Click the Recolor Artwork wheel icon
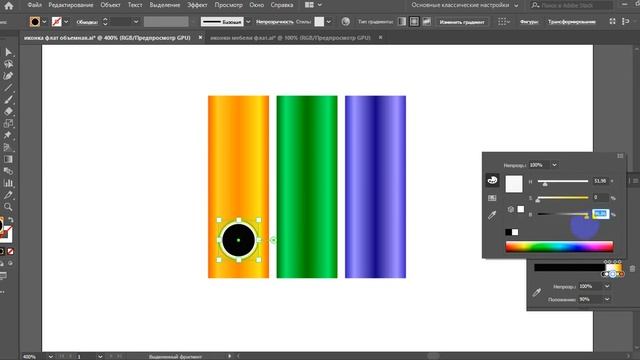The image size is (640, 360). click(x=345, y=22)
